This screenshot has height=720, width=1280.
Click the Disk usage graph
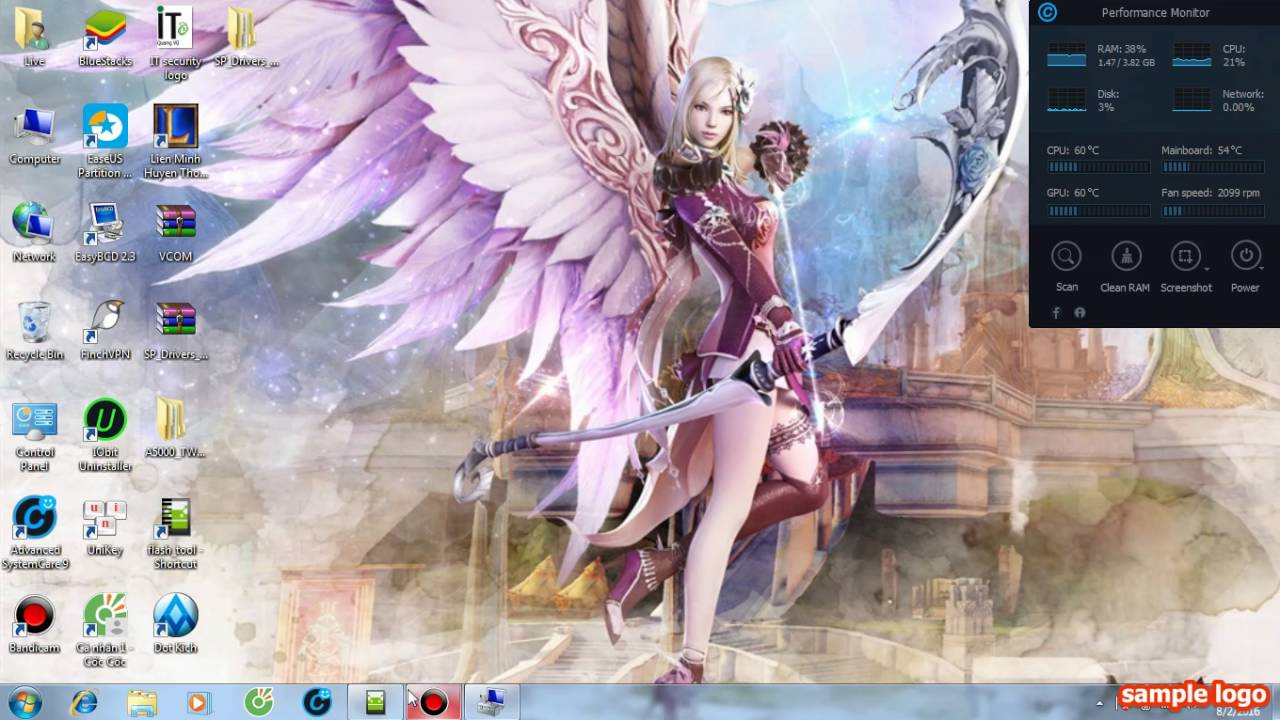[1066, 100]
